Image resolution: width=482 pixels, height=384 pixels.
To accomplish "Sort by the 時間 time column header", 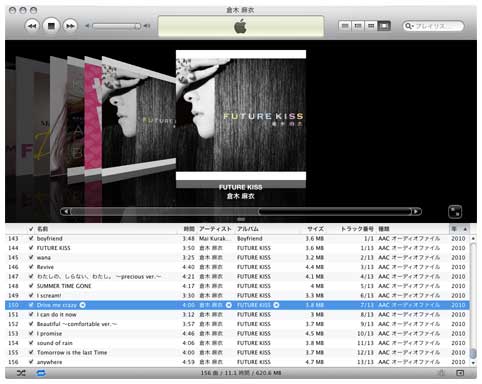I will tap(188, 229).
